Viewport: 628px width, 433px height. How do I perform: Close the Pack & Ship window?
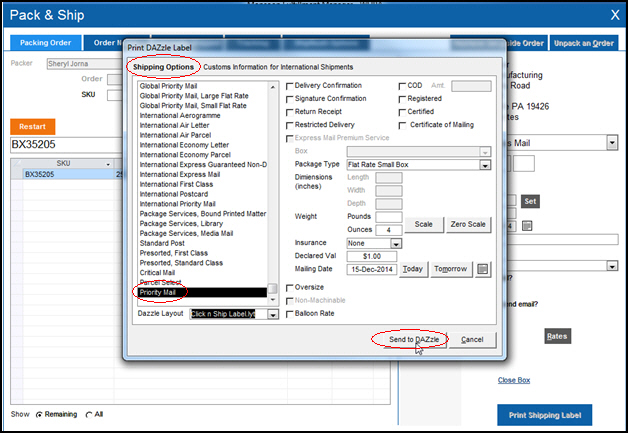pos(615,15)
